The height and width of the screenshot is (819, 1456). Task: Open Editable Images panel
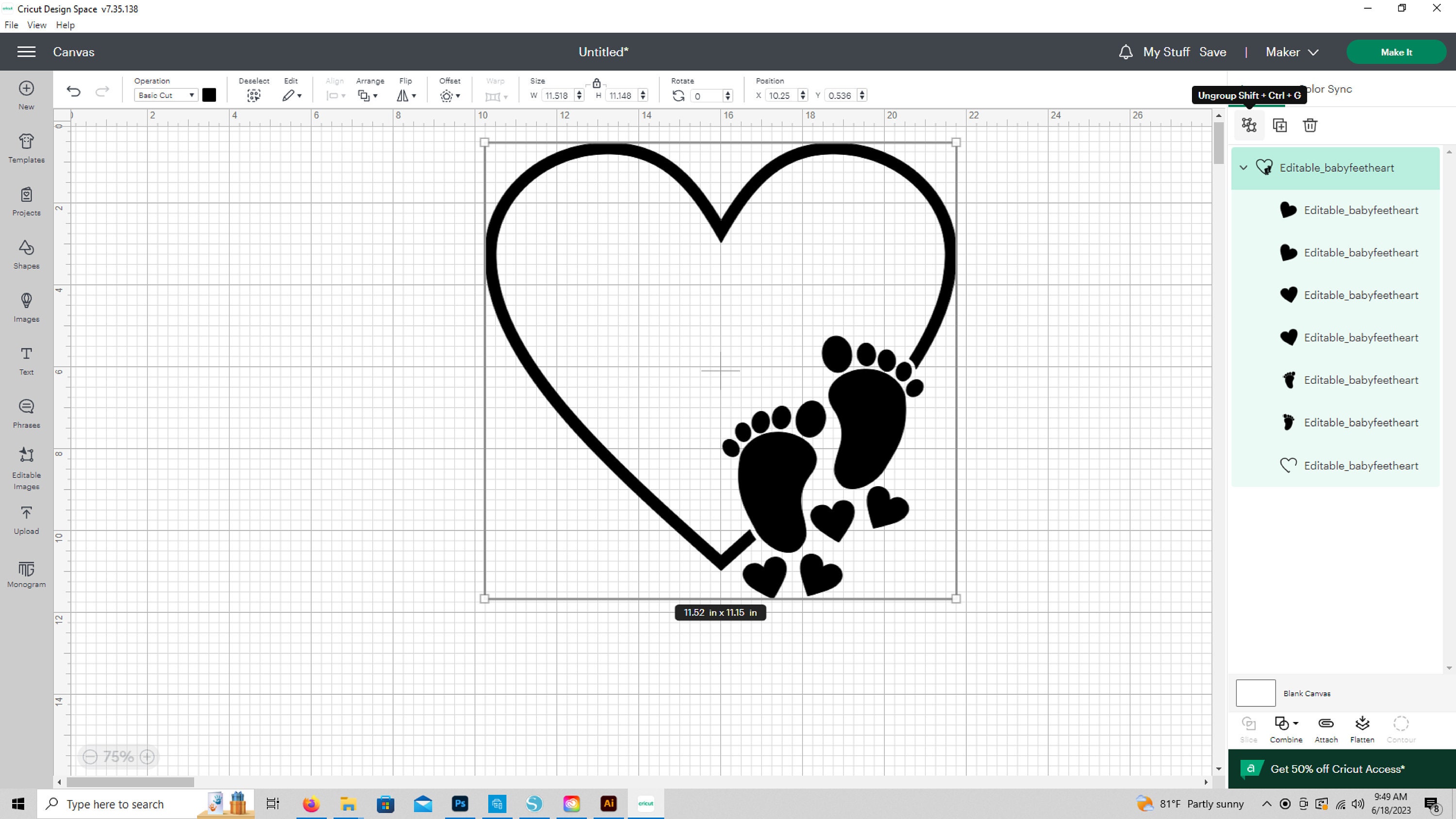26,469
